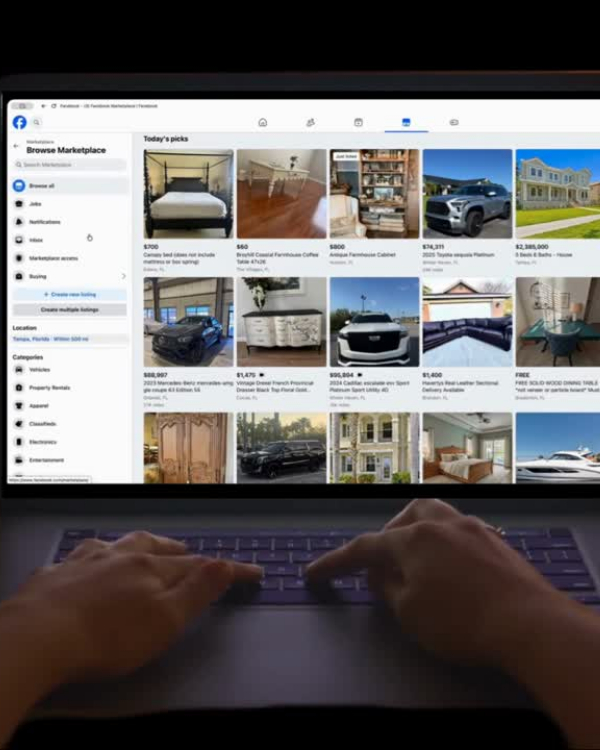Click the Categories heading in sidebar
The width and height of the screenshot is (600, 750).
(28, 357)
